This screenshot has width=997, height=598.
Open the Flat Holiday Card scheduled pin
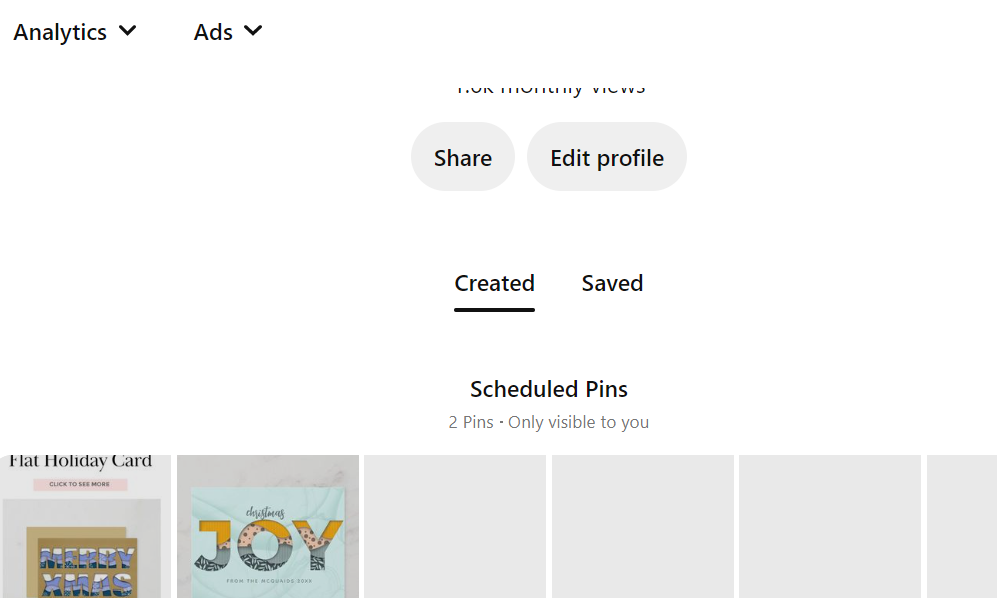pyautogui.click(x=85, y=526)
